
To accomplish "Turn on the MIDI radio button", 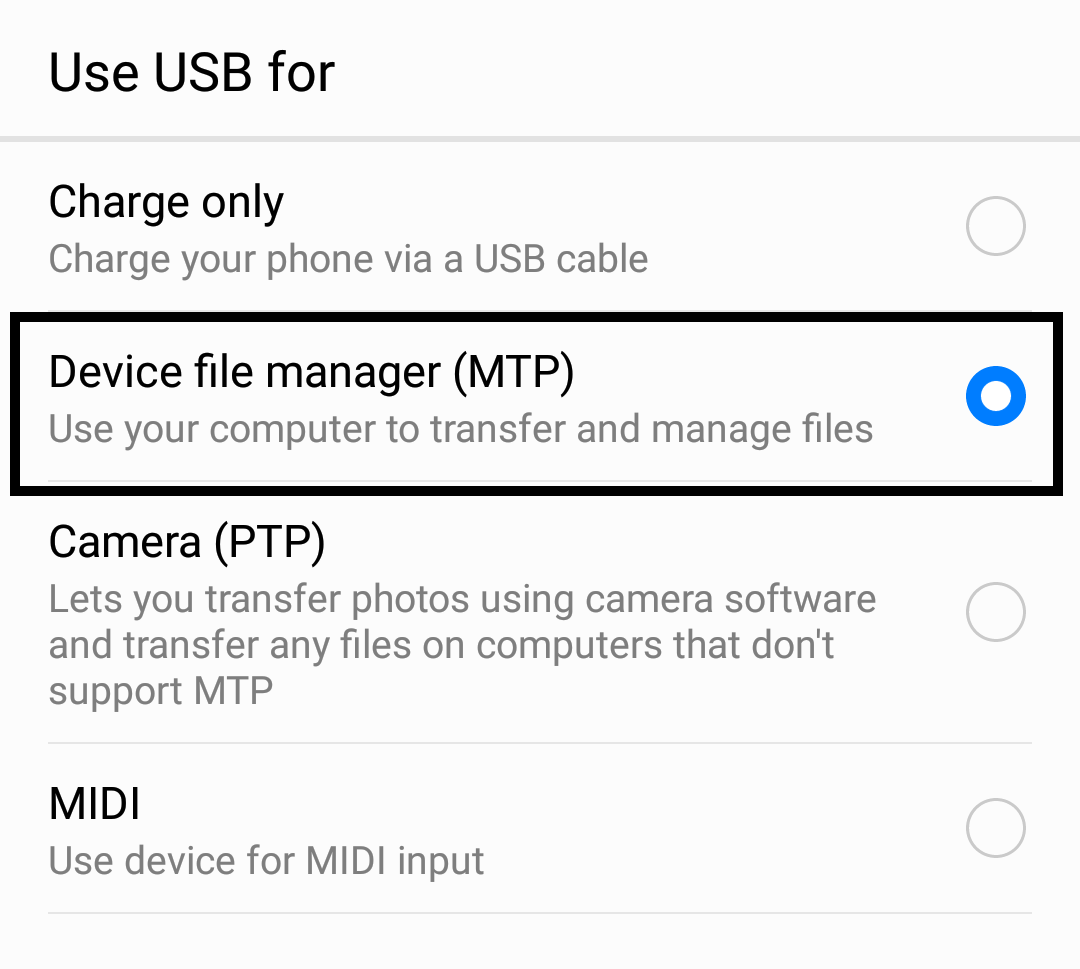I will click(x=995, y=828).
